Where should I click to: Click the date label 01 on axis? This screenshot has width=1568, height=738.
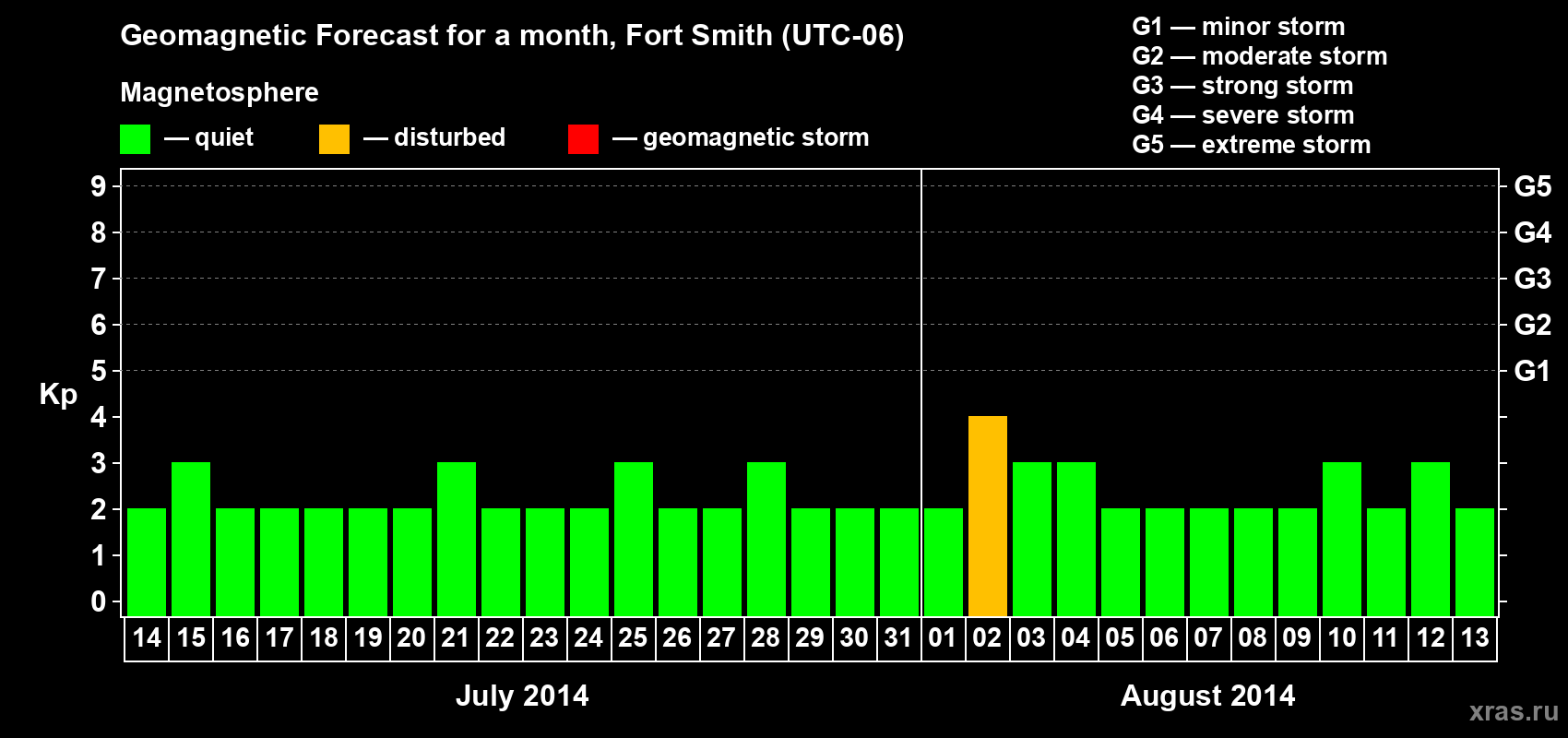[943, 637]
